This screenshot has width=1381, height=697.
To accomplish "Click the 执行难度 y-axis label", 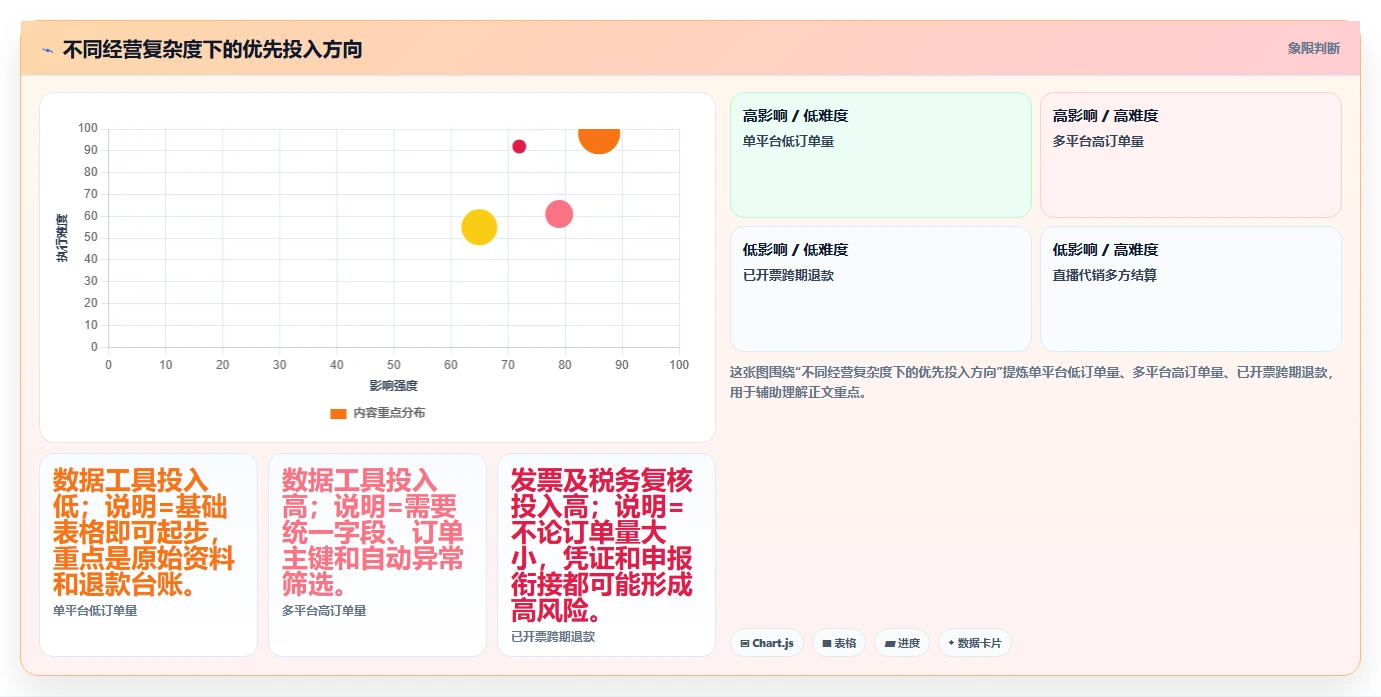I will (62, 238).
